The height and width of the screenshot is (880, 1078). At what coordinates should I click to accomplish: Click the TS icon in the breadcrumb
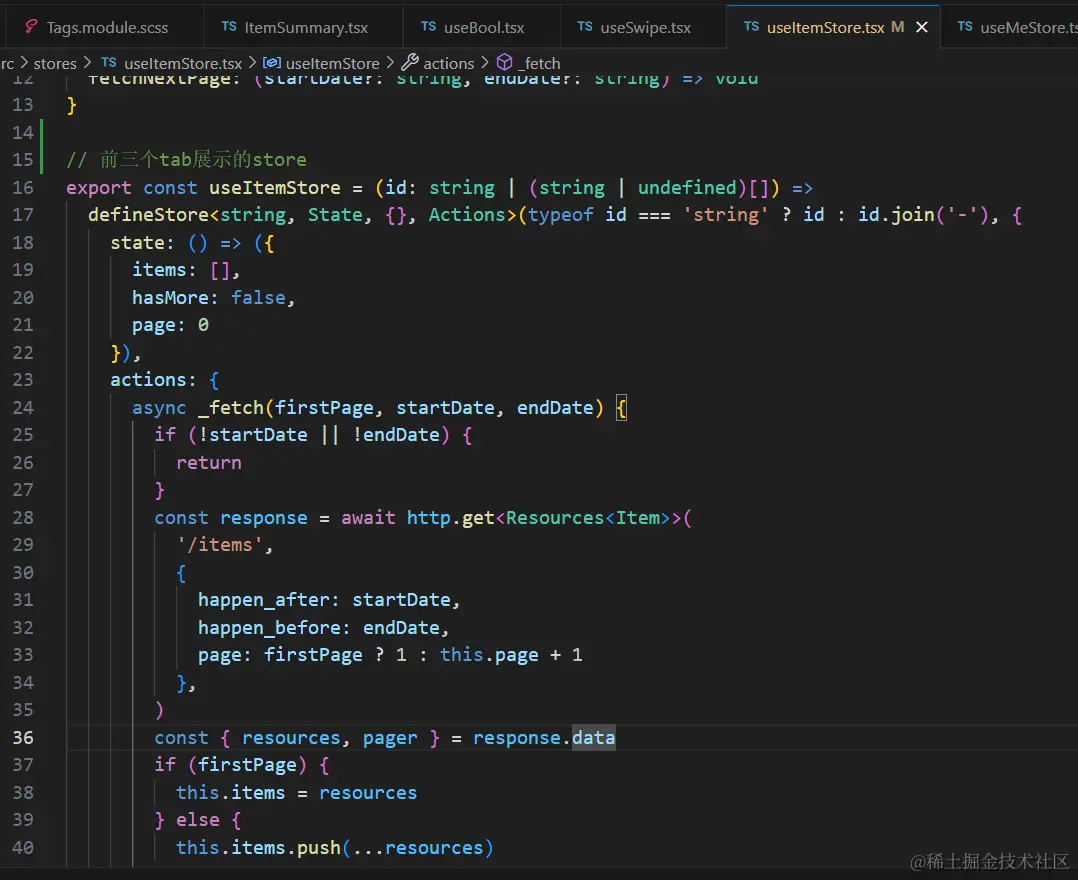[x=109, y=62]
